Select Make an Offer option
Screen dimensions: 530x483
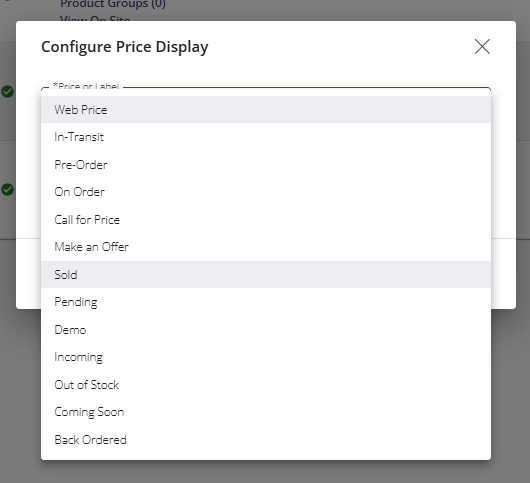(266, 247)
